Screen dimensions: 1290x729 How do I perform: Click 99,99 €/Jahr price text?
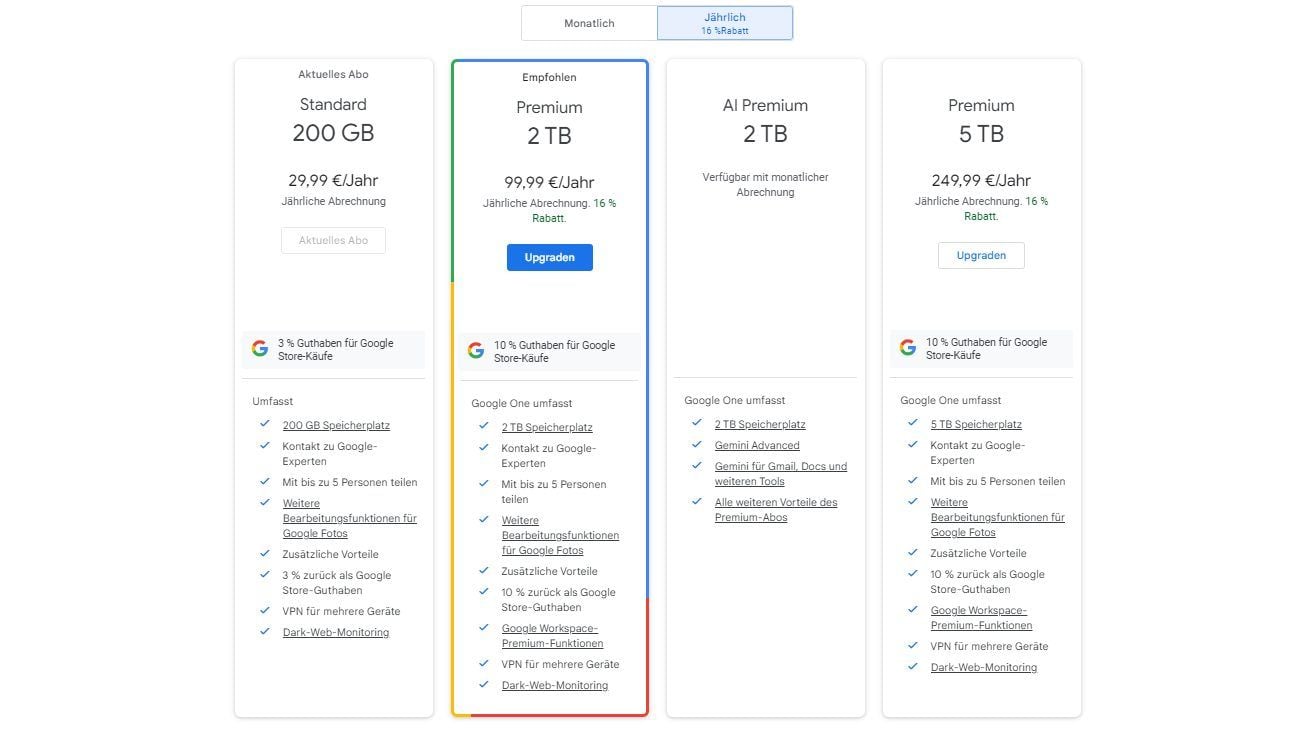point(549,182)
